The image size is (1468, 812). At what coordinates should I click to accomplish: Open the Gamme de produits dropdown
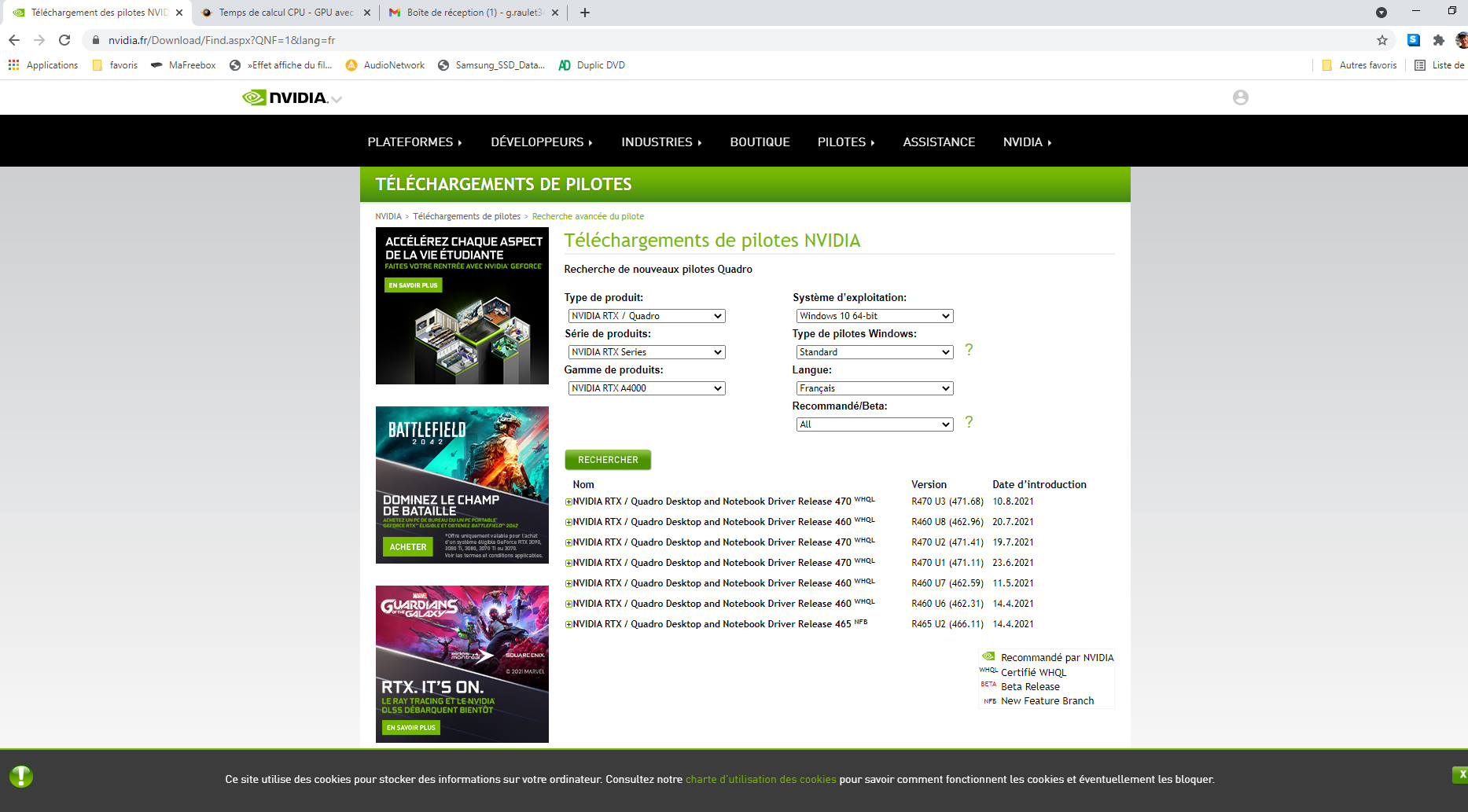pos(646,388)
